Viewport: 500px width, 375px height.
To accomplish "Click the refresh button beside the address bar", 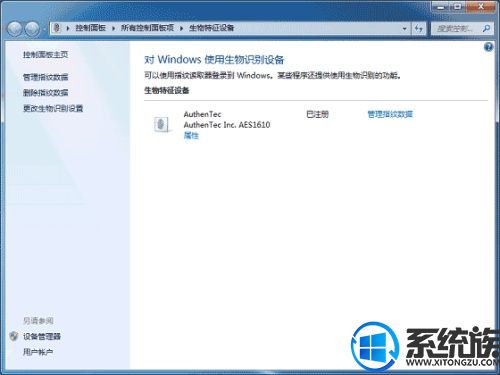I will 419,28.
